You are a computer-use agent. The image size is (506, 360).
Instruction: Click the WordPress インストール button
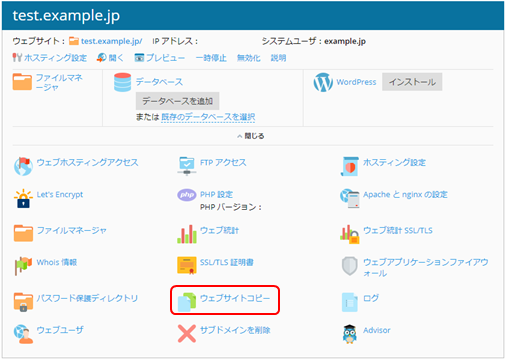point(412,82)
